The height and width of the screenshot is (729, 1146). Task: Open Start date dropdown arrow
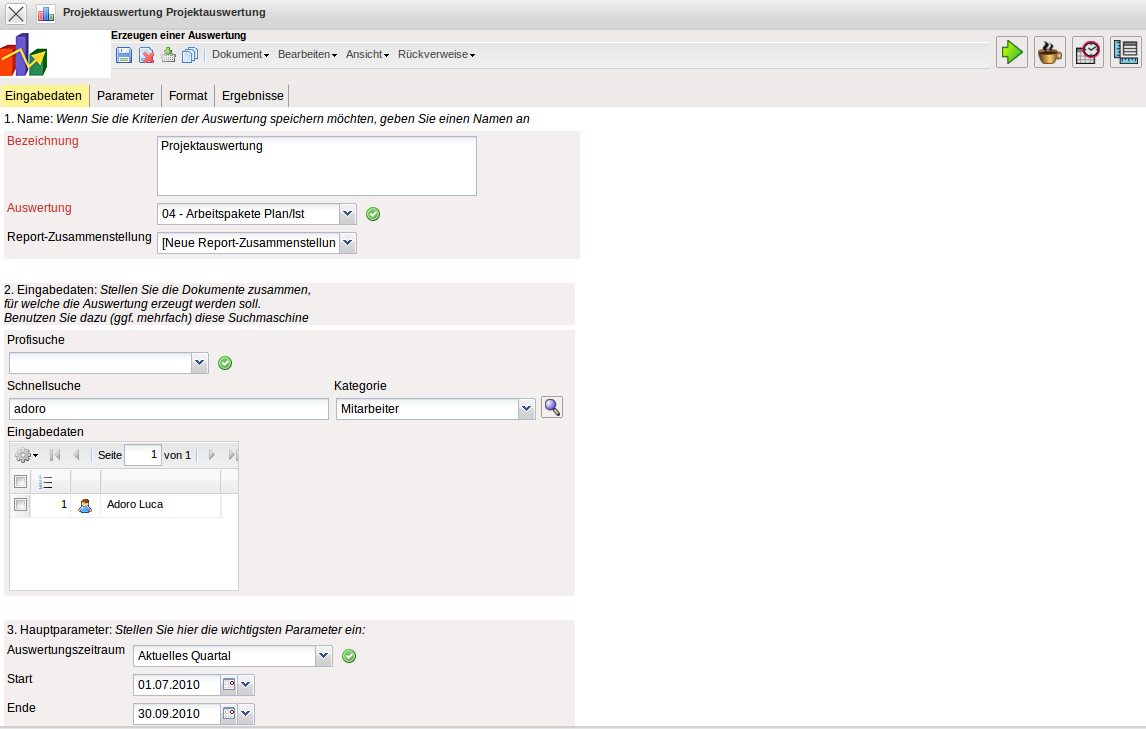(x=246, y=685)
